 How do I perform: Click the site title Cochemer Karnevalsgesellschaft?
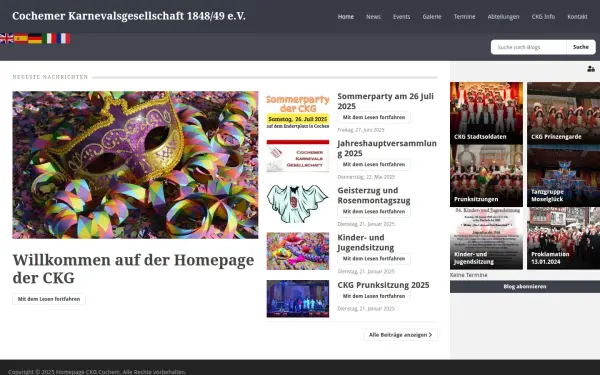pyautogui.click(x=129, y=16)
